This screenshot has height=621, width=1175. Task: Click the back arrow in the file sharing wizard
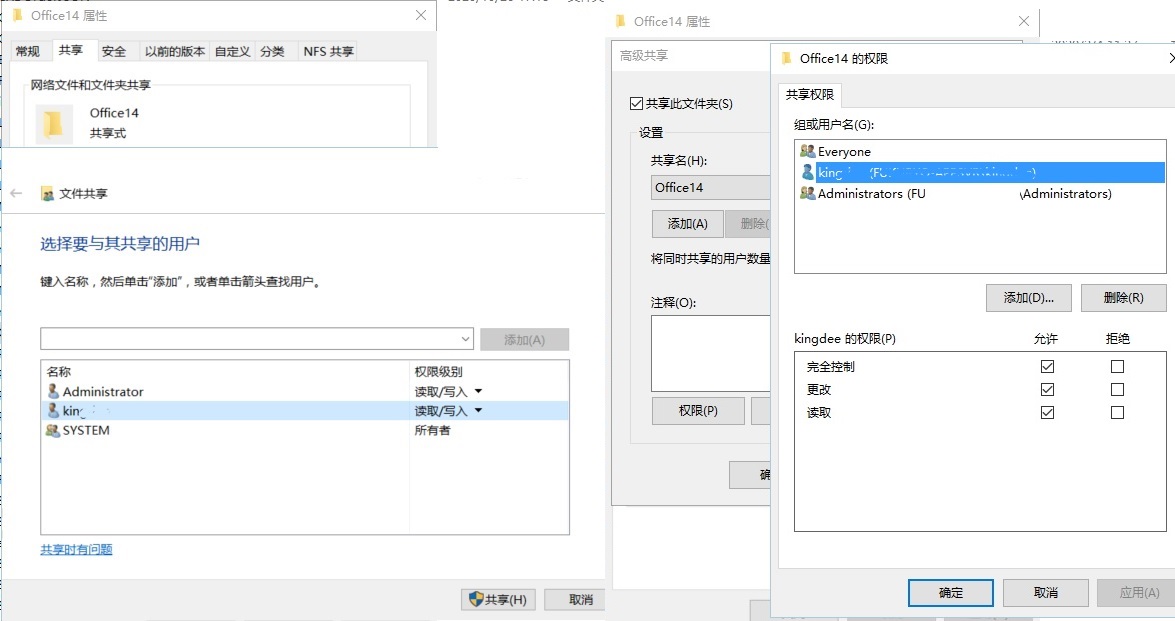(x=16, y=193)
